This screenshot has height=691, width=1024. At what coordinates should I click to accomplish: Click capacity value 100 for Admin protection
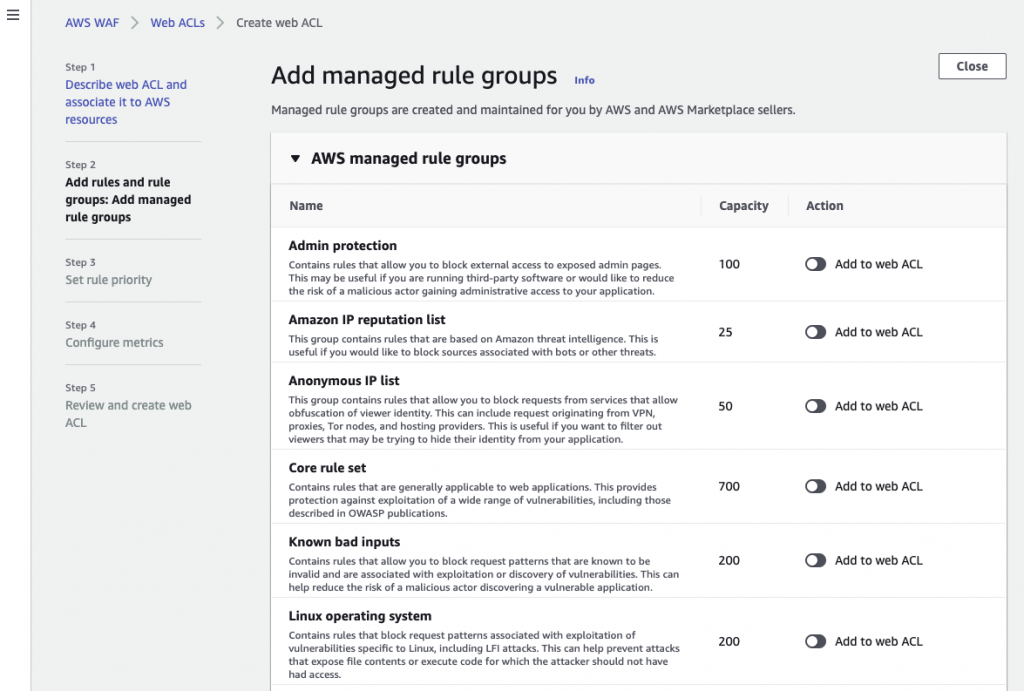coord(729,264)
